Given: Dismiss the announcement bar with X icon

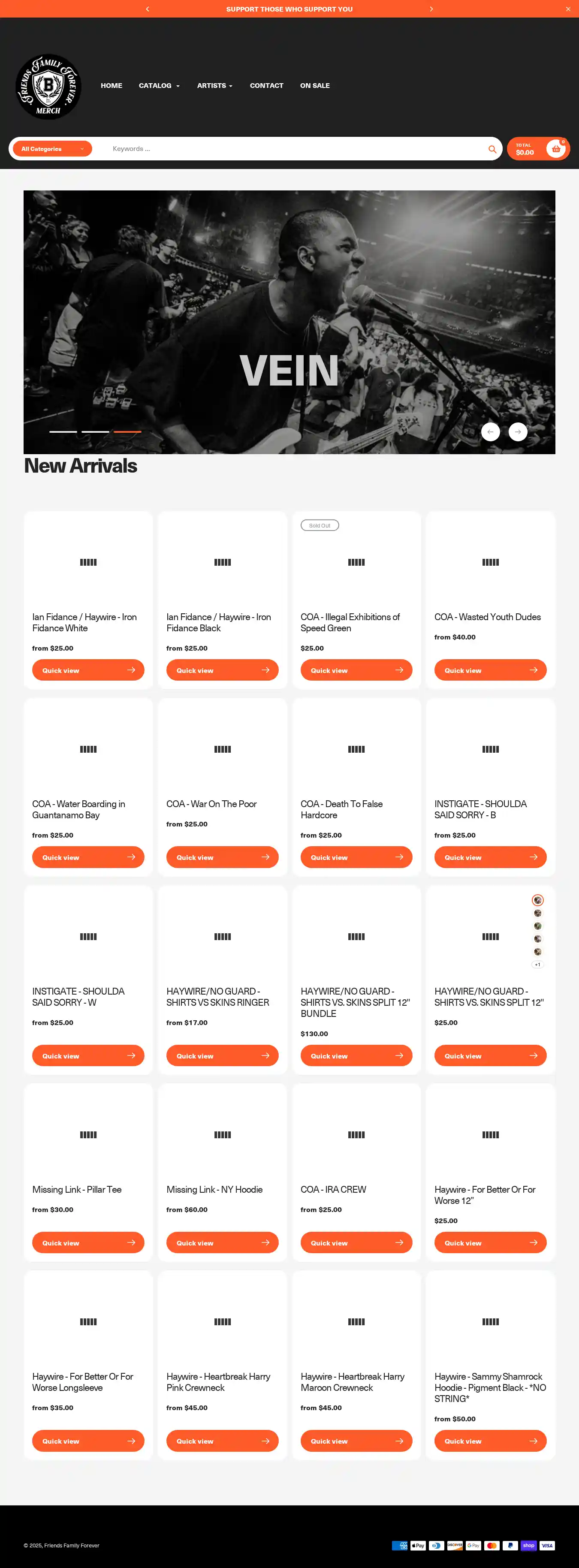Looking at the screenshot, I should (x=567, y=9).
